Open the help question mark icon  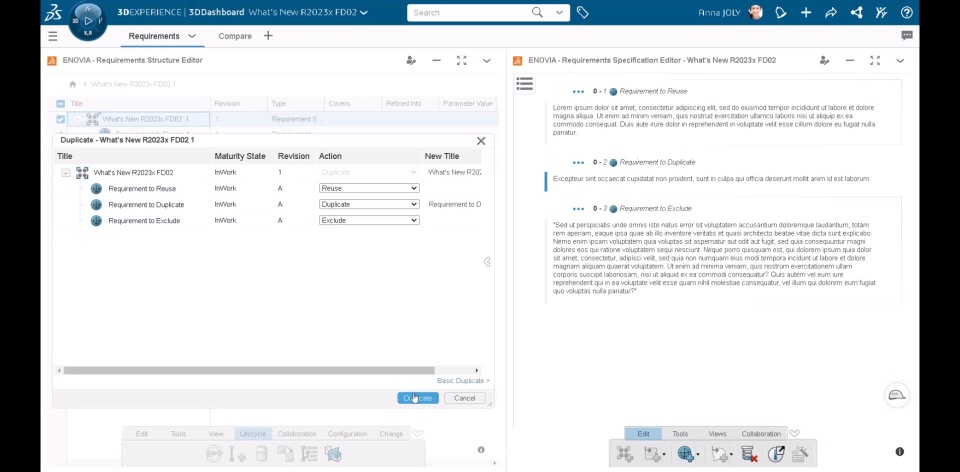click(x=907, y=12)
